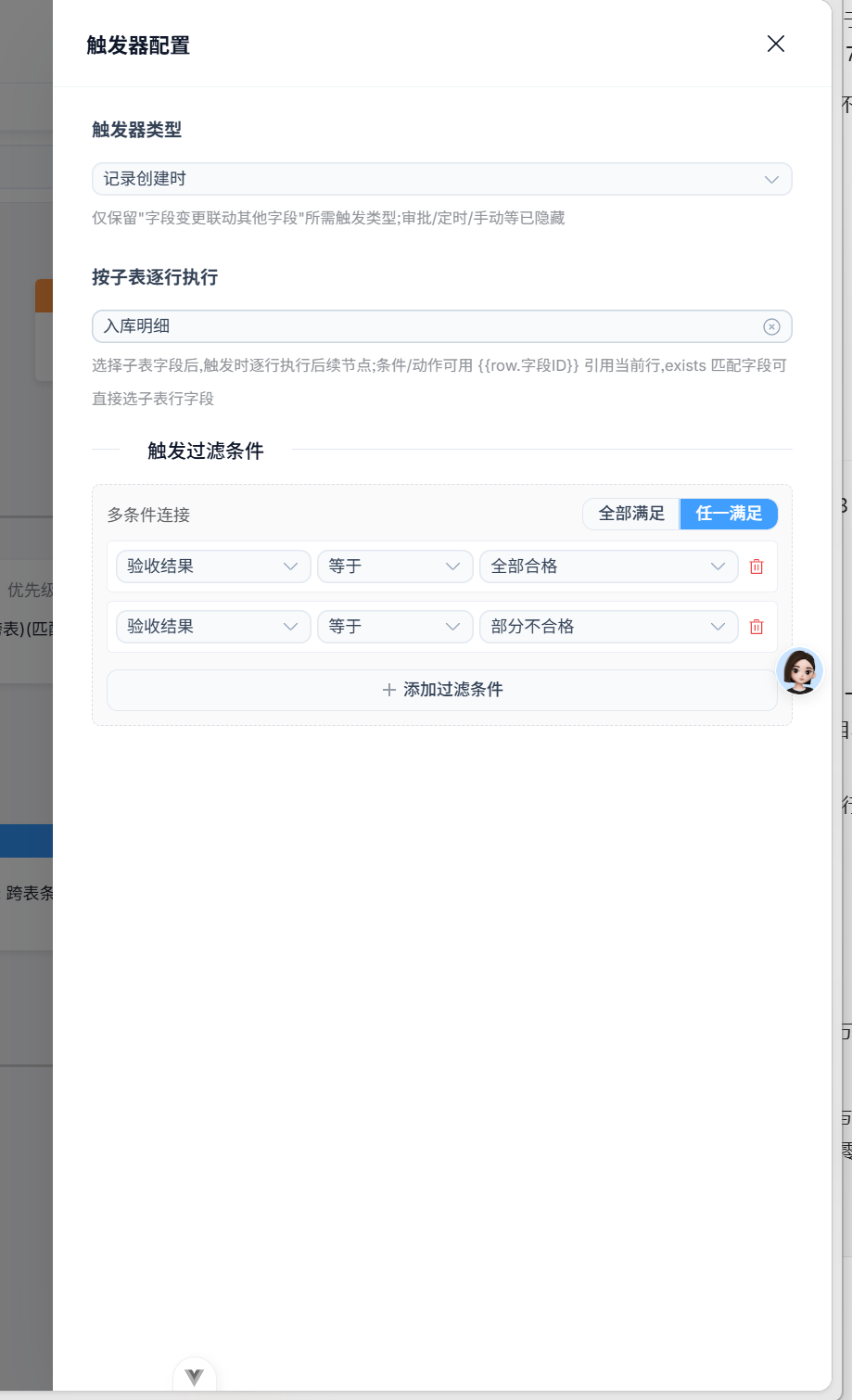Open operator 等于 dropdown in 全部合格 row
This screenshot has height=1400, width=852.
point(395,566)
